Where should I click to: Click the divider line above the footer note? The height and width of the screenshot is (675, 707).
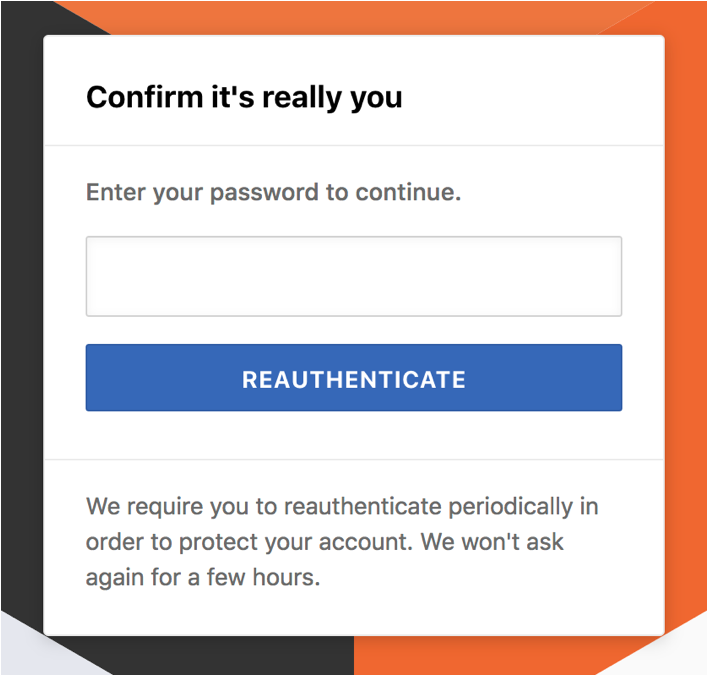[x=354, y=459]
